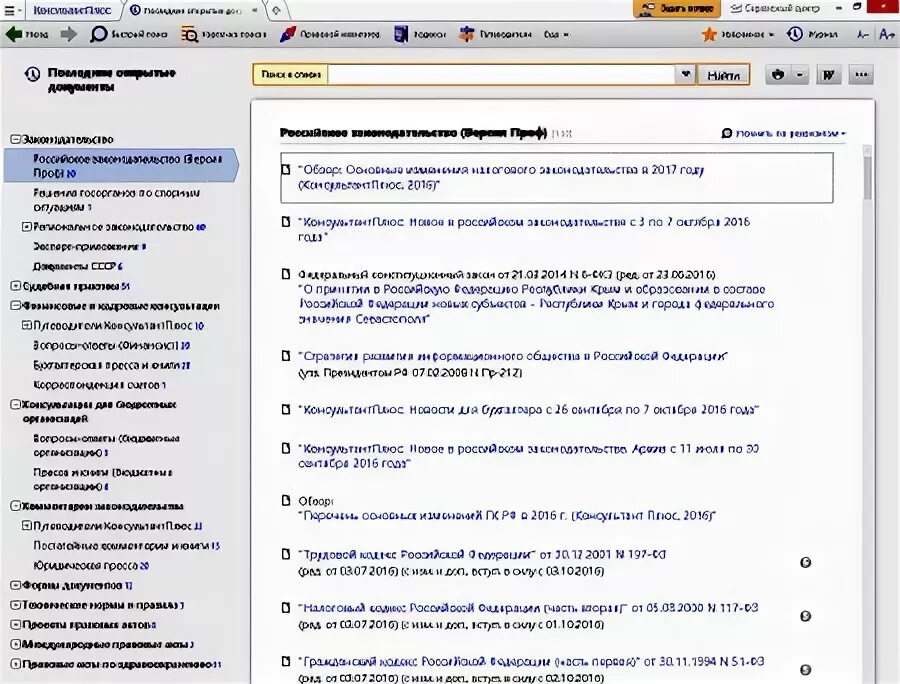Export list to Word icon
Viewport: 900px width, 684px height.
828,75
